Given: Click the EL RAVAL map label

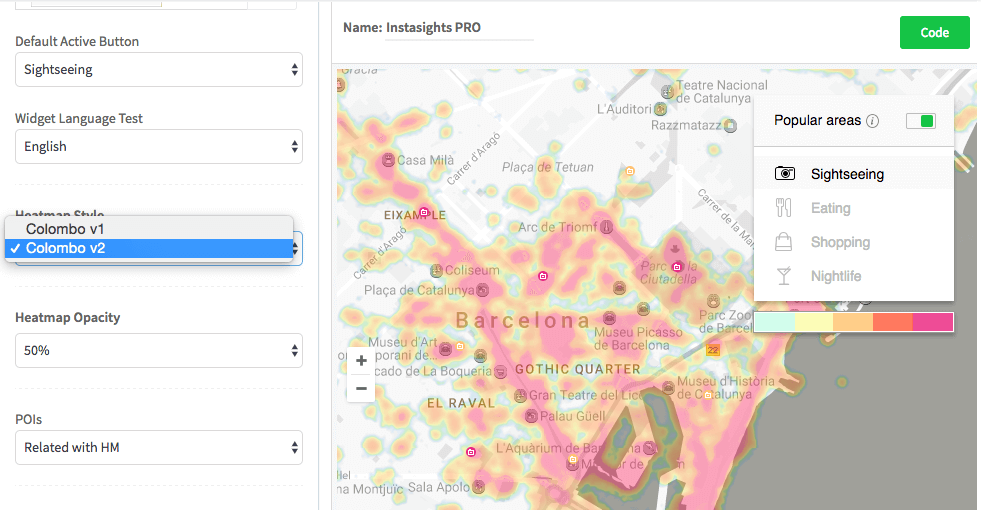Looking at the screenshot, I should [460, 403].
